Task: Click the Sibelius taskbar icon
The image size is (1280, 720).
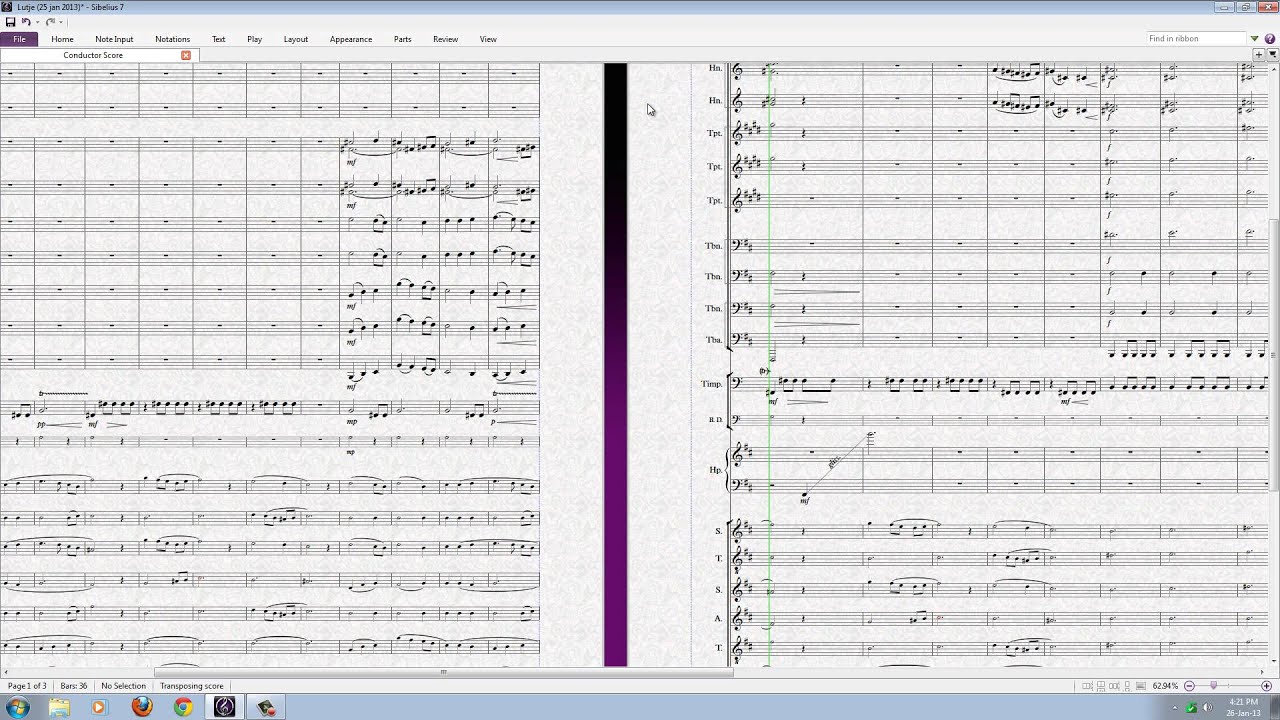Action: (225, 707)
